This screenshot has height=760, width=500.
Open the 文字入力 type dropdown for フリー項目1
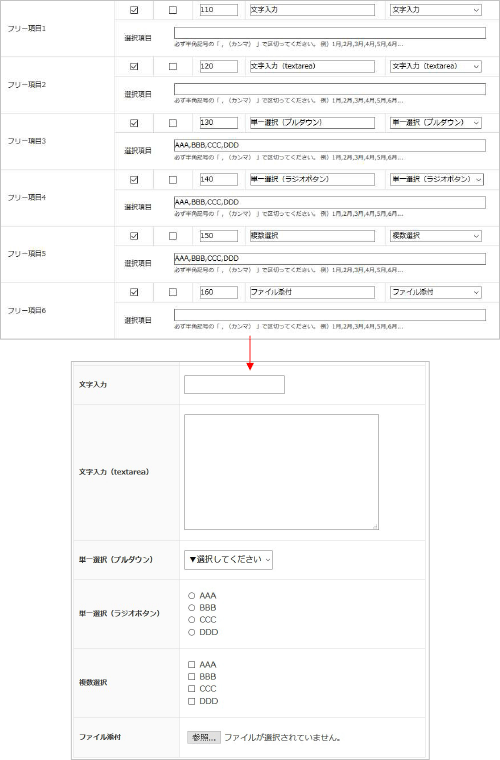436,10
